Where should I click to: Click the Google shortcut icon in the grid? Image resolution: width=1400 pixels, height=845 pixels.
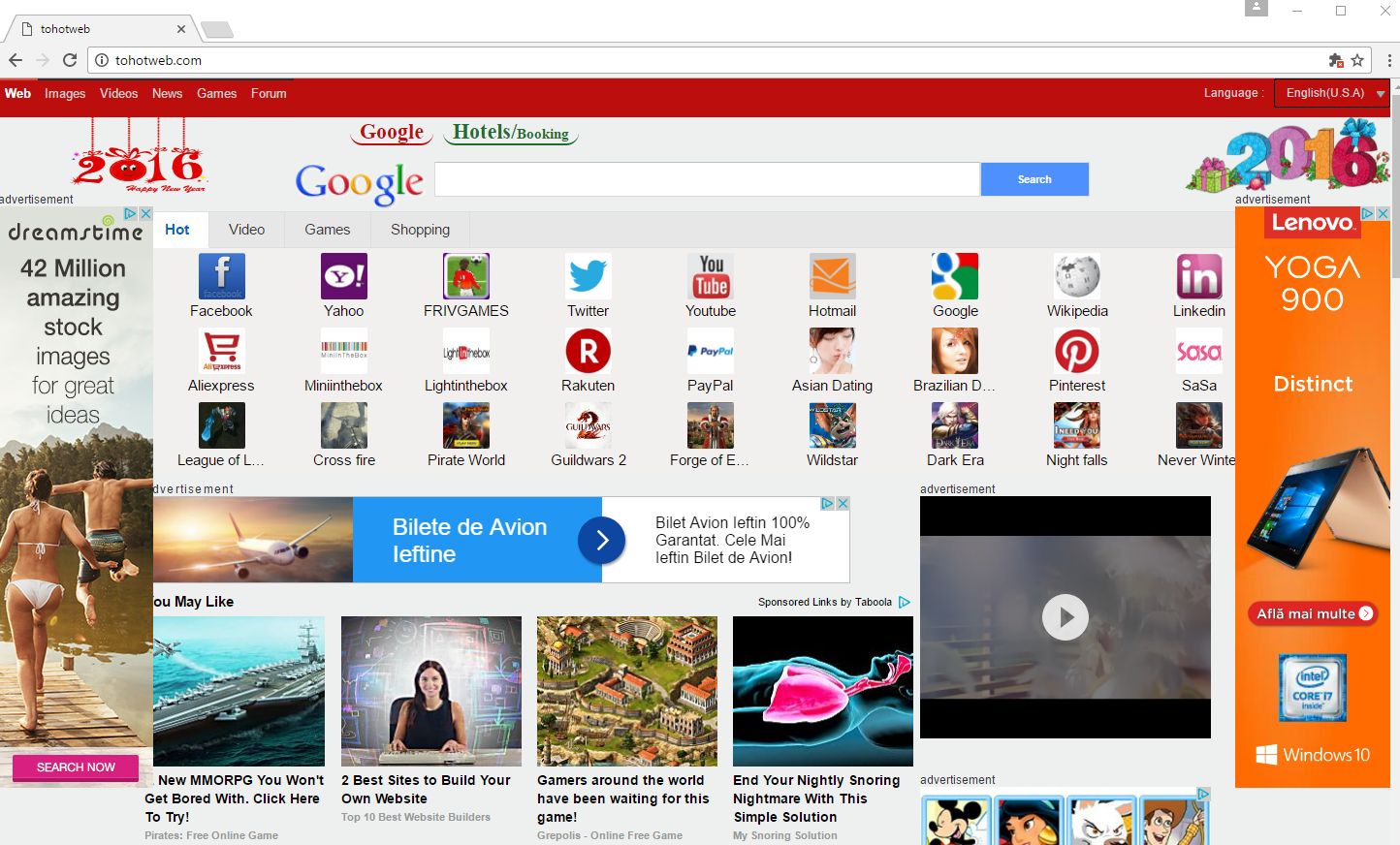(x=955, y=276)
